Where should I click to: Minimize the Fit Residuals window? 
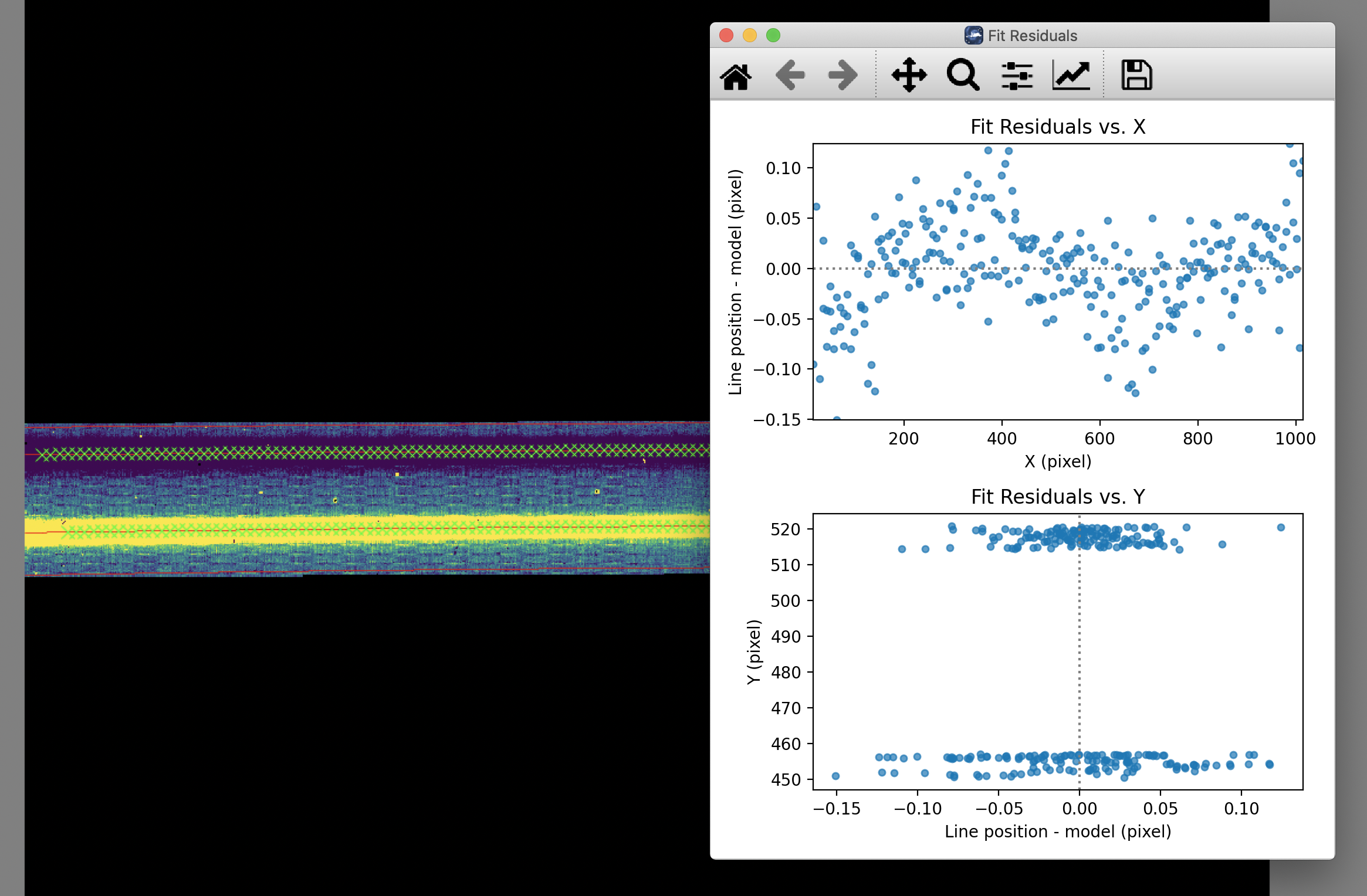pyautogui.click(x=750, y=36)
